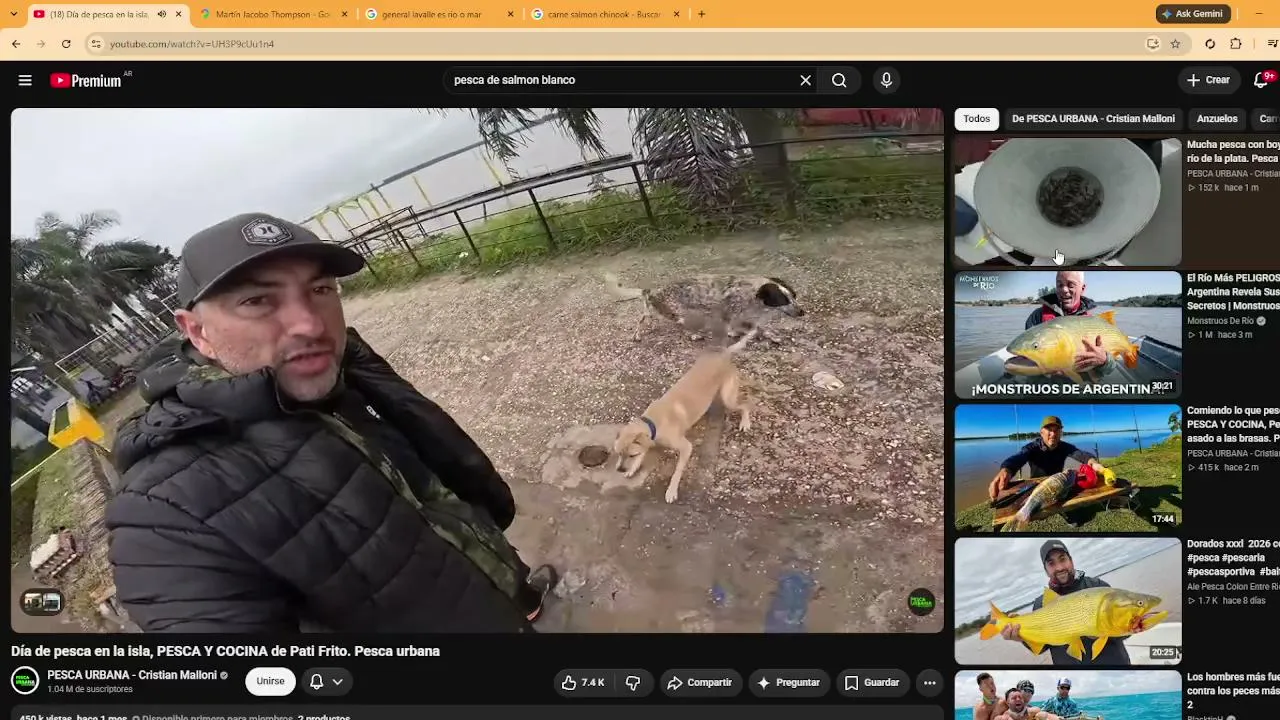Switch to 'general lavalle es rio o mar' tab
Screen dimensions: 1280x720
click(440, 14)
